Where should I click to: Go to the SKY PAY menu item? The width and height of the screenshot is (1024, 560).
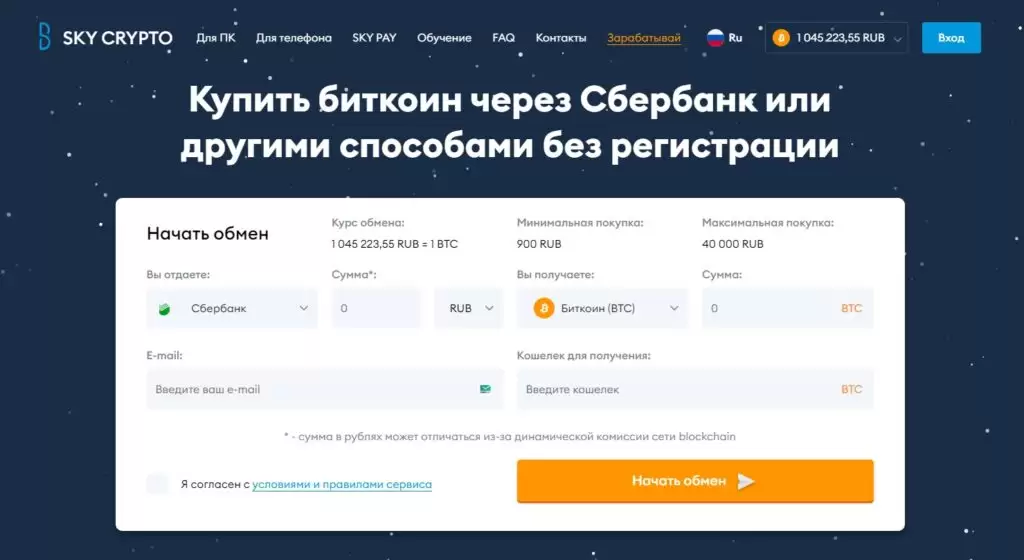(374, 38)
